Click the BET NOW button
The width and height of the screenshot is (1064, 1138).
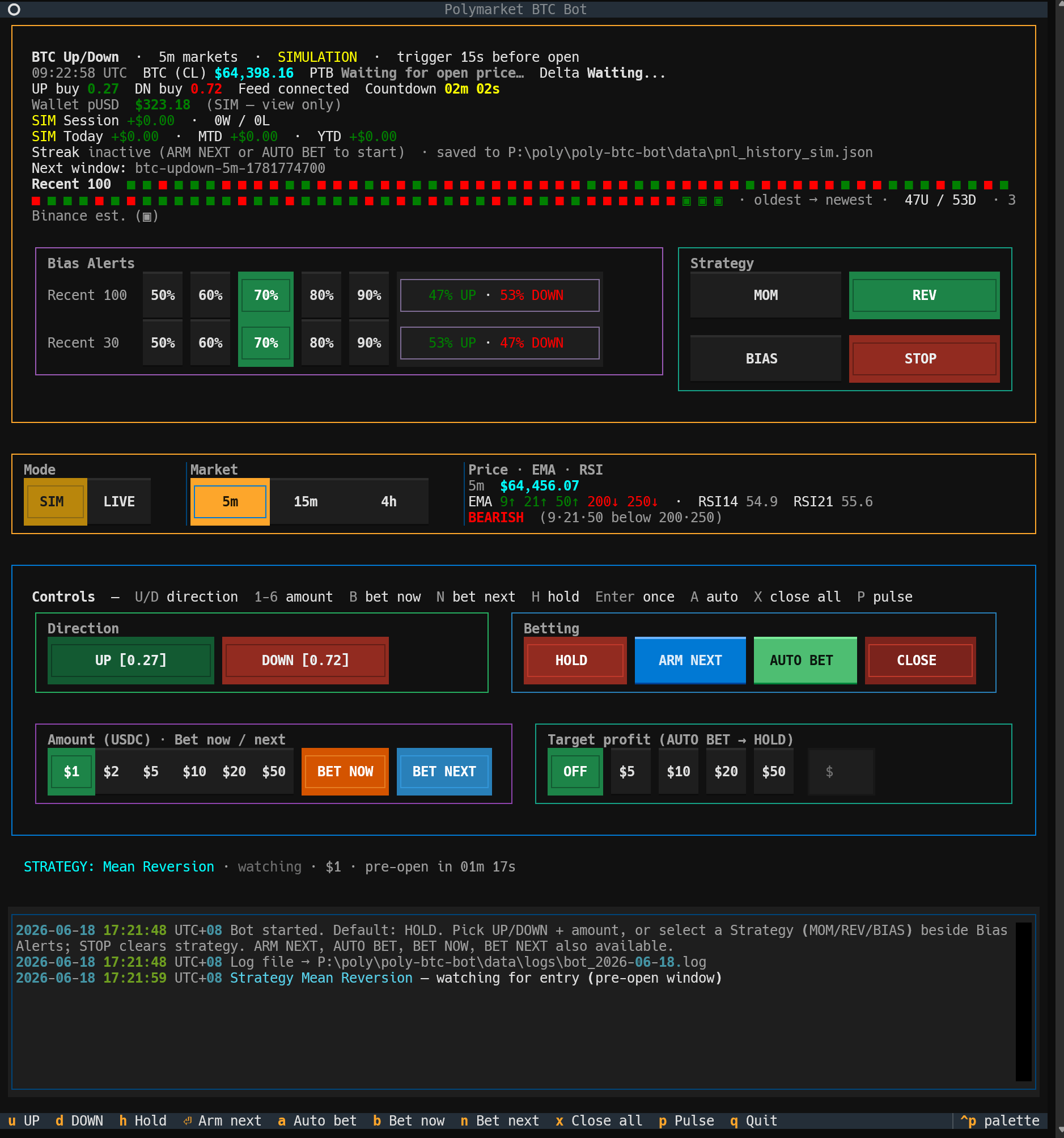pos(345,771)
